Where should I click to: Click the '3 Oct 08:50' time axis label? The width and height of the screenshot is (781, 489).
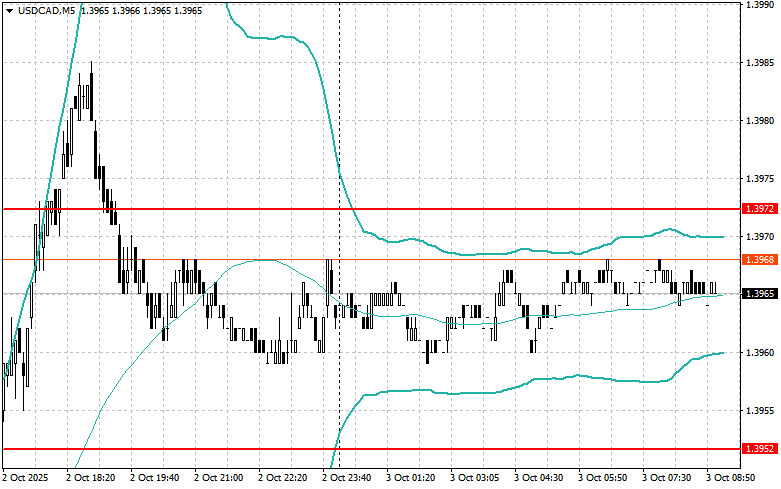pos(730,478)
